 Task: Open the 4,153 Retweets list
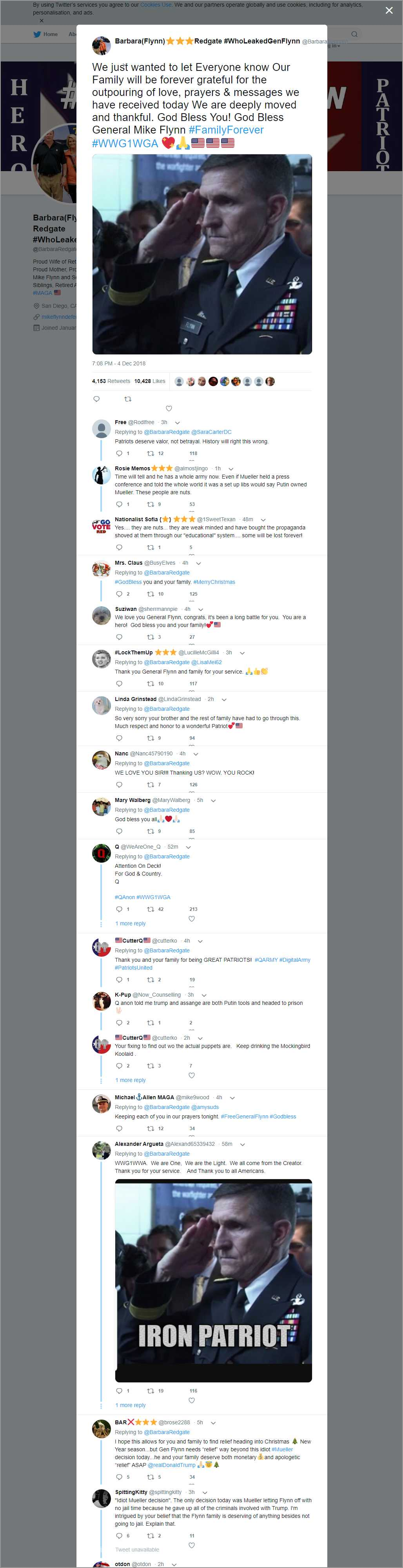point(111,381)
